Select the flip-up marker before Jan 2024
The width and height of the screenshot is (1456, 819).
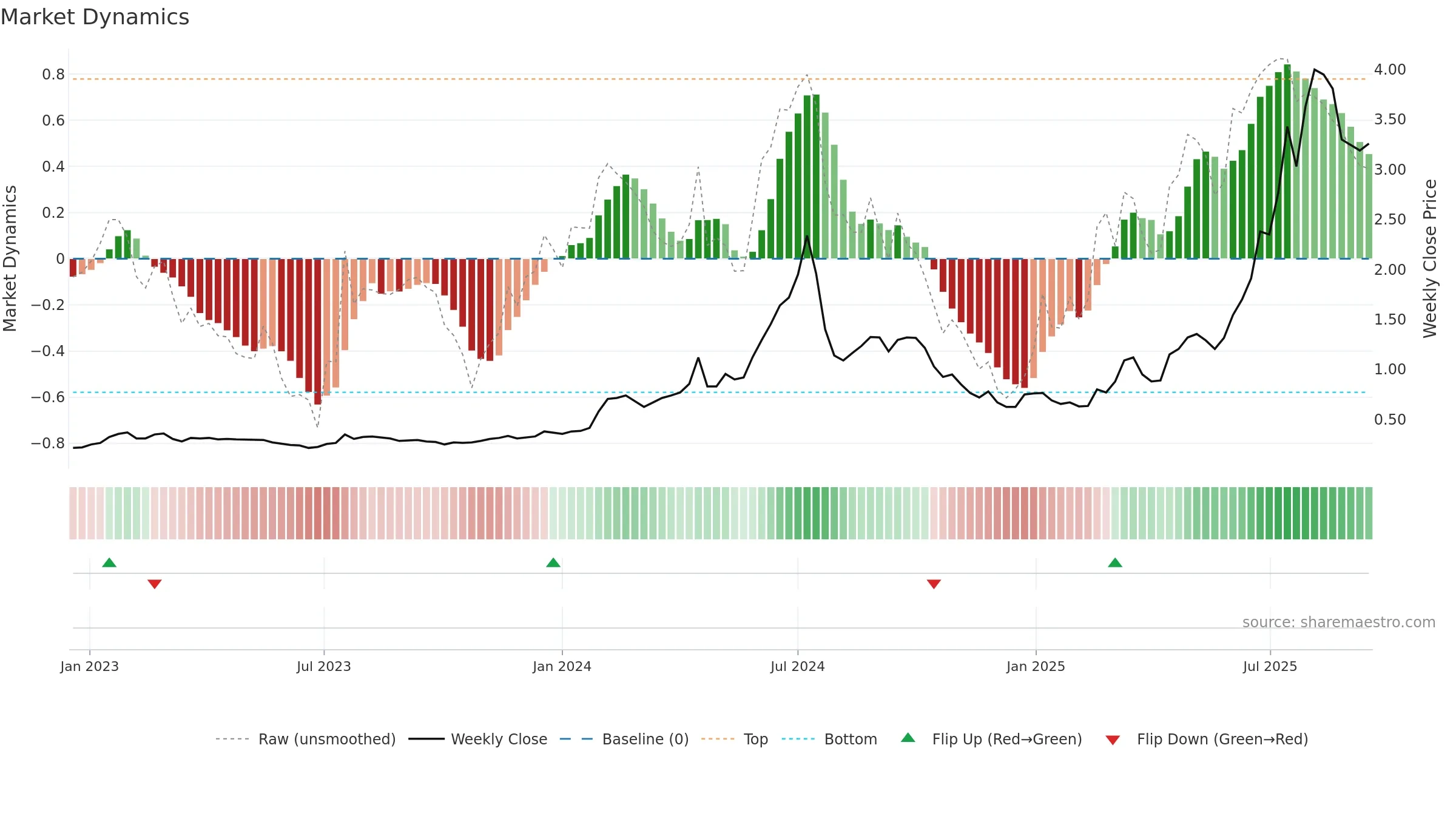pyautogui.click(x=553, y=562)
